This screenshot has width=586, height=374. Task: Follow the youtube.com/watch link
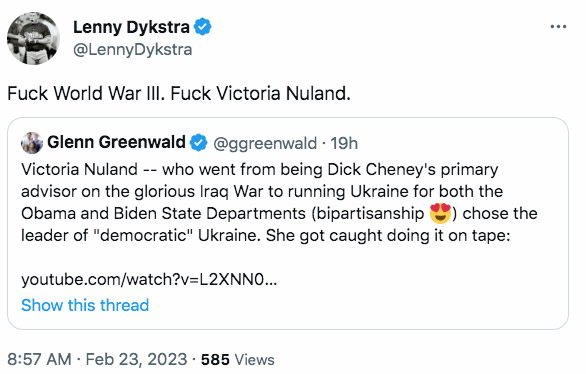[149, 279]
